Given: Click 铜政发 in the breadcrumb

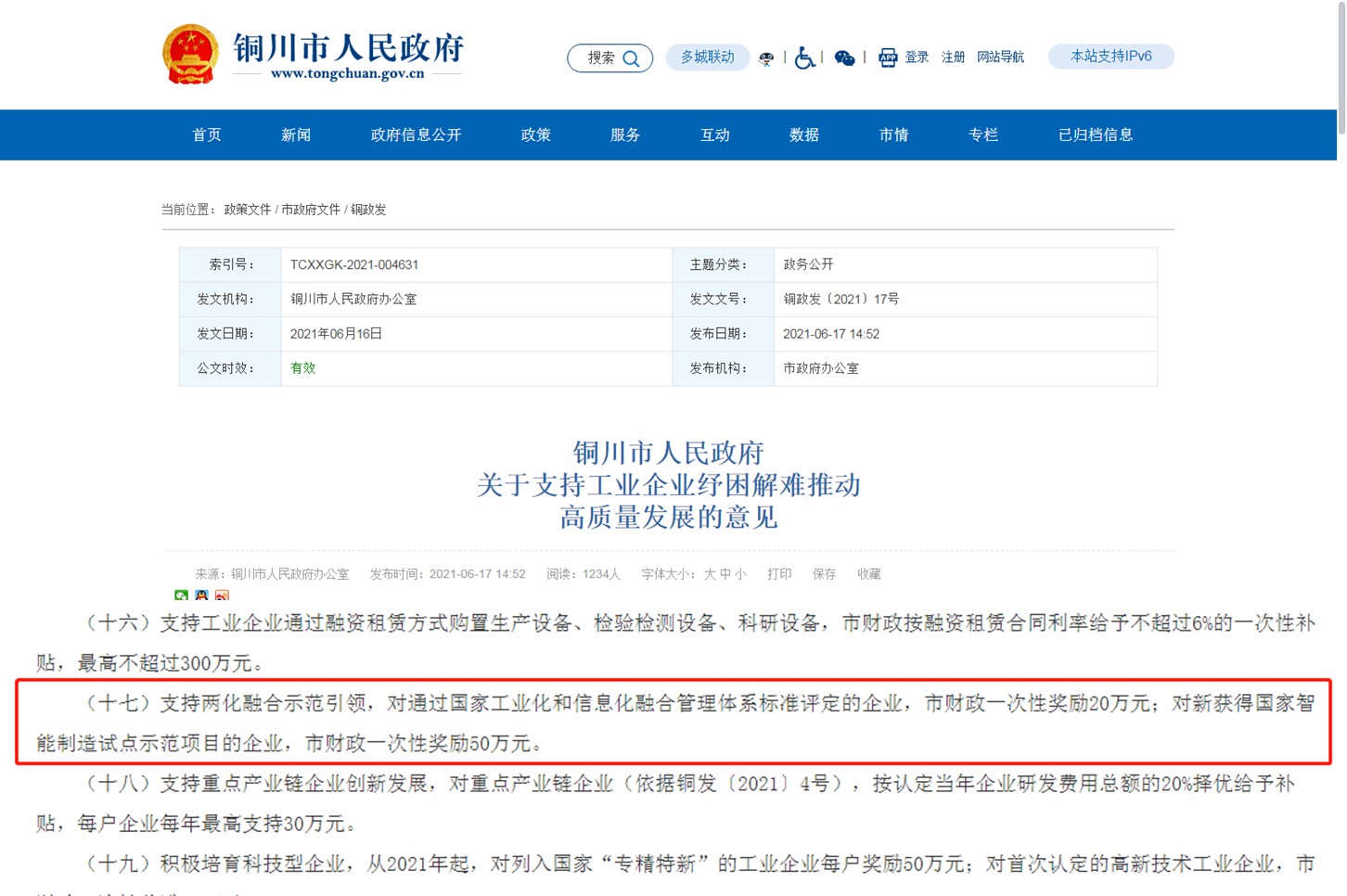Looking at the screenshot, I should point(368,210).
